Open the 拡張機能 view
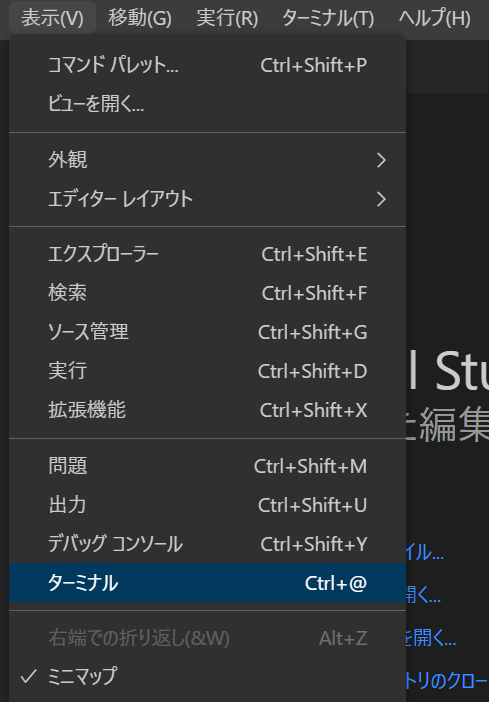489x702 pixels. (207, 410)
